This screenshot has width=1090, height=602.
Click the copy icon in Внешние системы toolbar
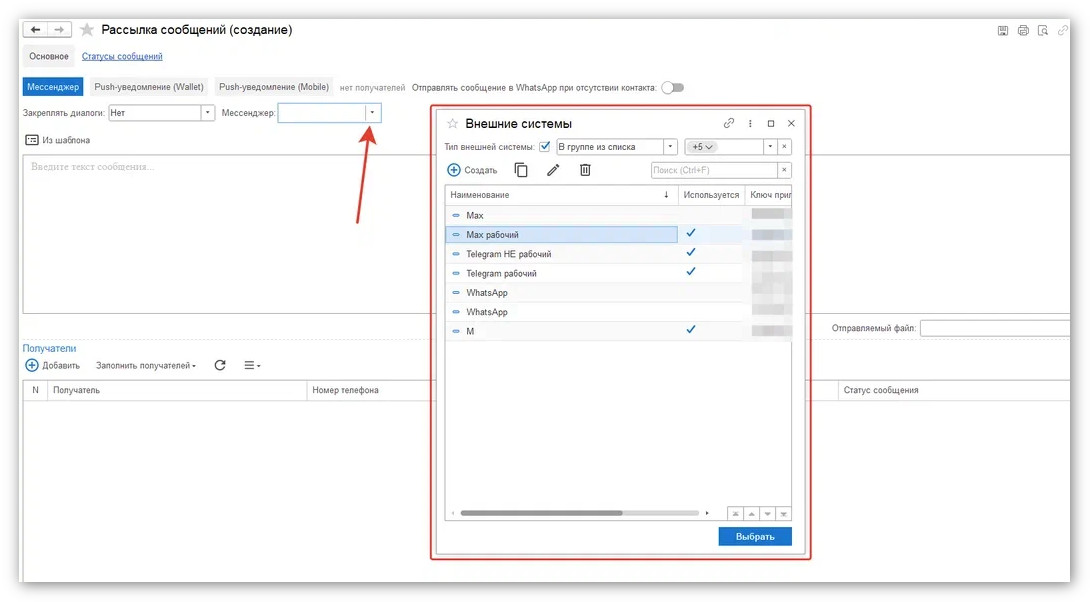click(x=521, y=170)
